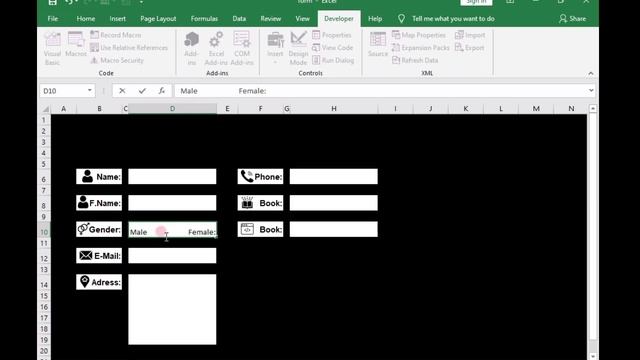Switch to the Data tab

click(x=239, y=19)
